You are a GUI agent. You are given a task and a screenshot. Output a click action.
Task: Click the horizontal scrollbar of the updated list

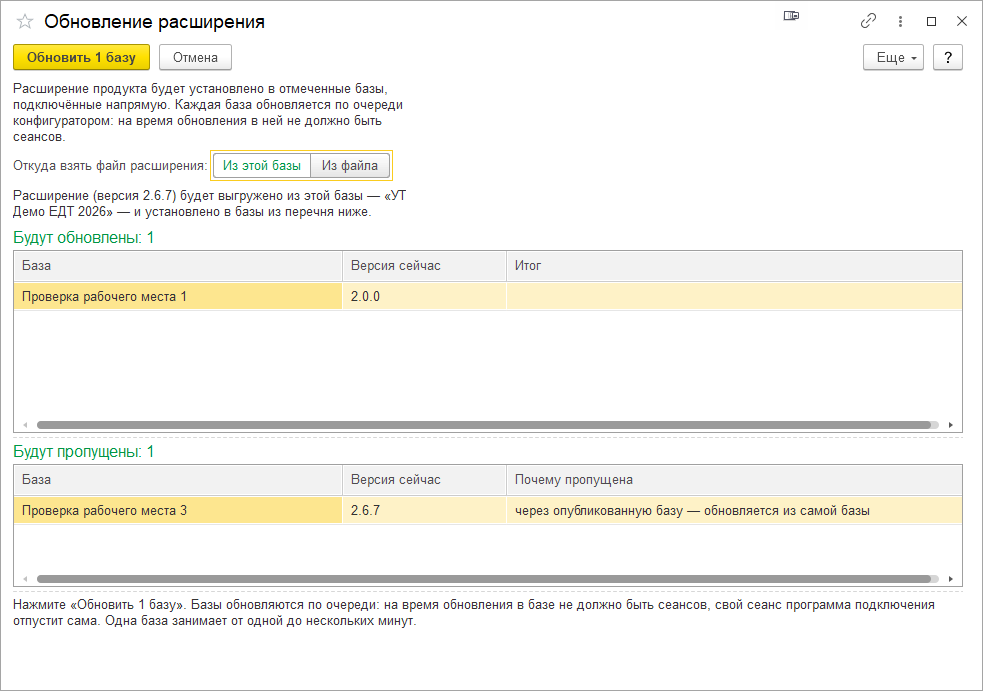484,425
